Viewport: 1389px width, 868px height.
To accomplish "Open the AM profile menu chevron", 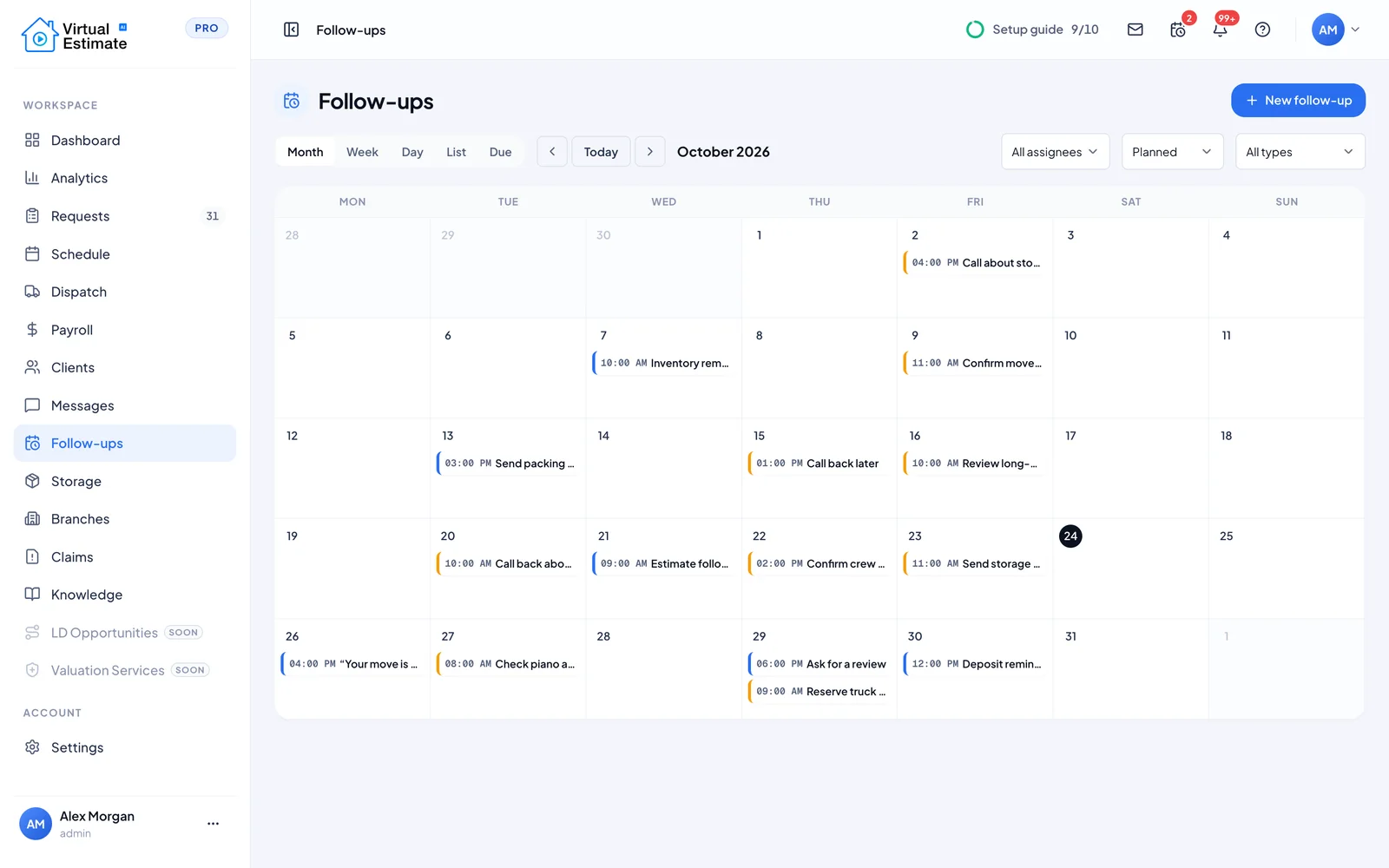I will pyautogui.click(x=1355, y=30).
